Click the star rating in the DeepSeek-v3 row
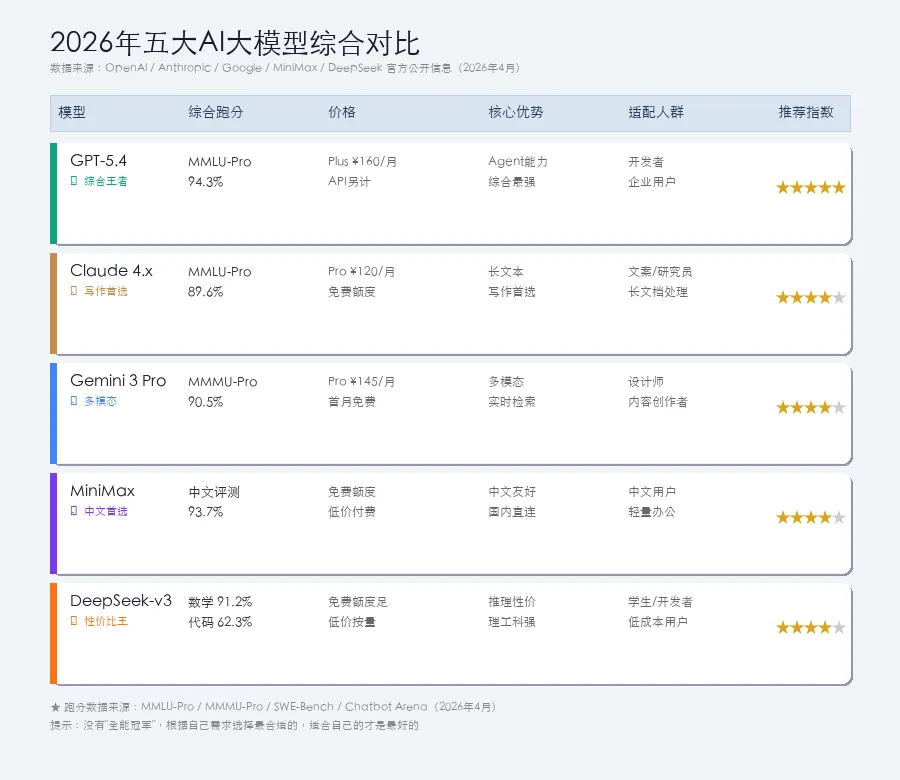Image resolution: width=900 pixels, height=780 pixels. [x=811, y=627]
